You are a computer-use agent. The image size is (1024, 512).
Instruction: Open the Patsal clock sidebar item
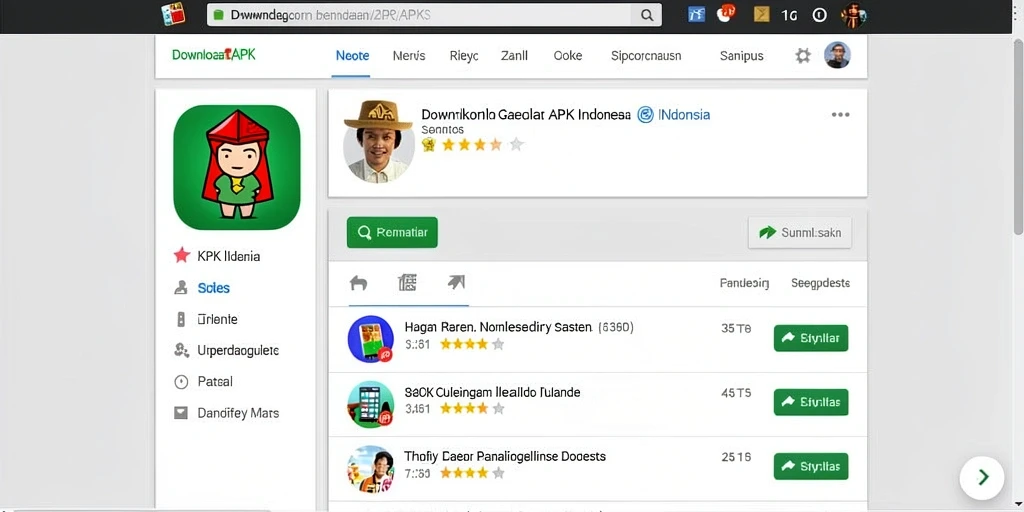click(x=203, y=382)
